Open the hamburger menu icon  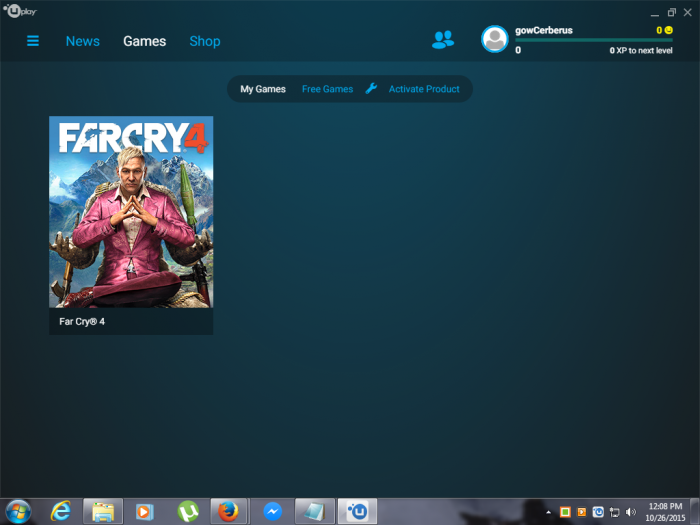coord(33,41)
